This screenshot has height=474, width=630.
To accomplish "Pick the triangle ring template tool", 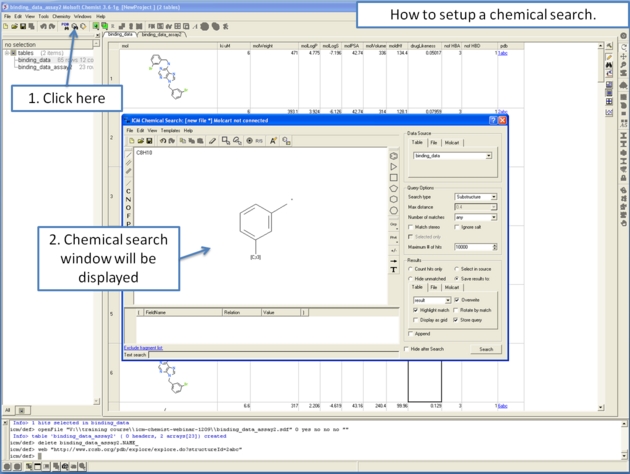I will tap(393, 166).
